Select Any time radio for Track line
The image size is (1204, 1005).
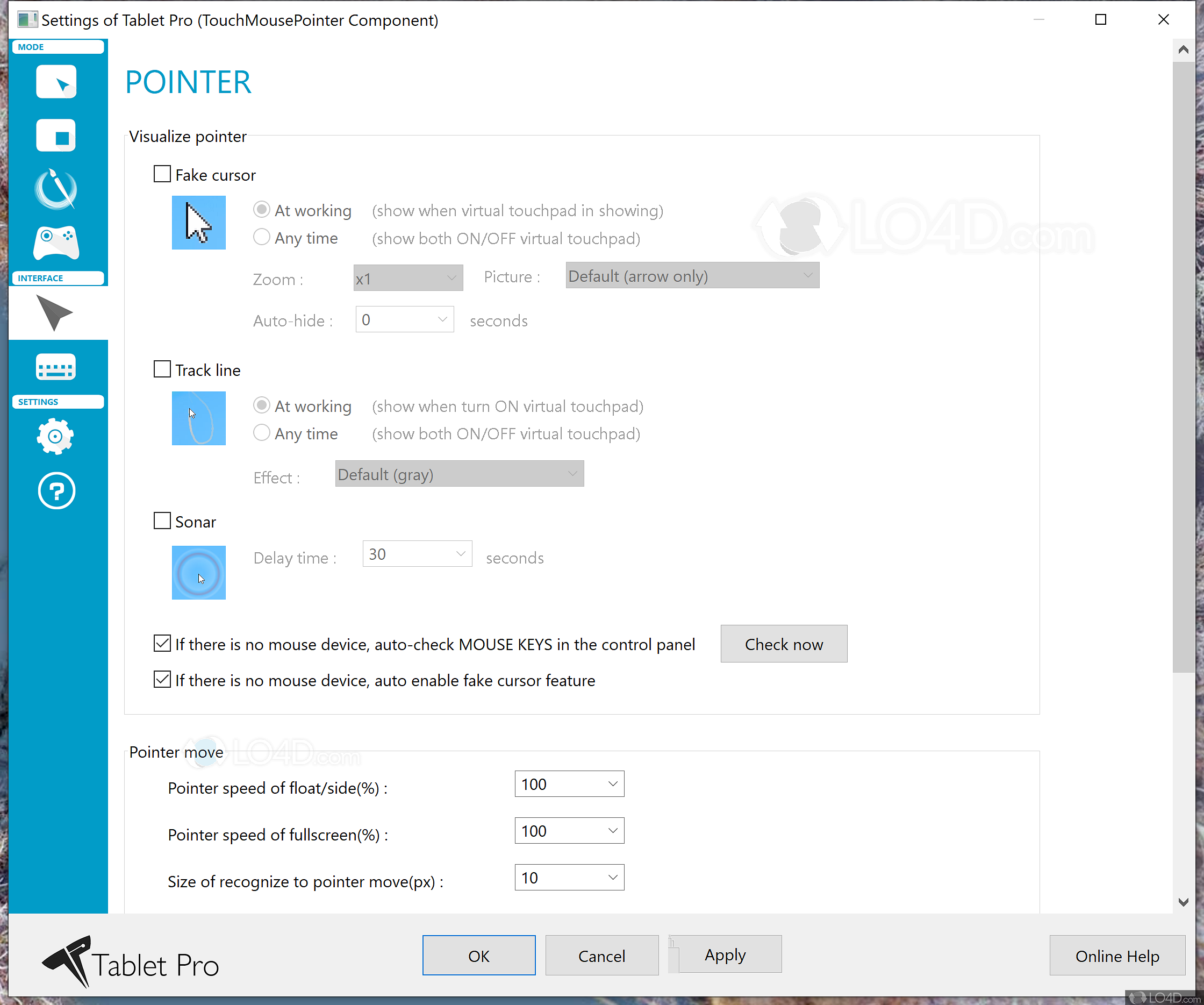[x=261, y=432]
